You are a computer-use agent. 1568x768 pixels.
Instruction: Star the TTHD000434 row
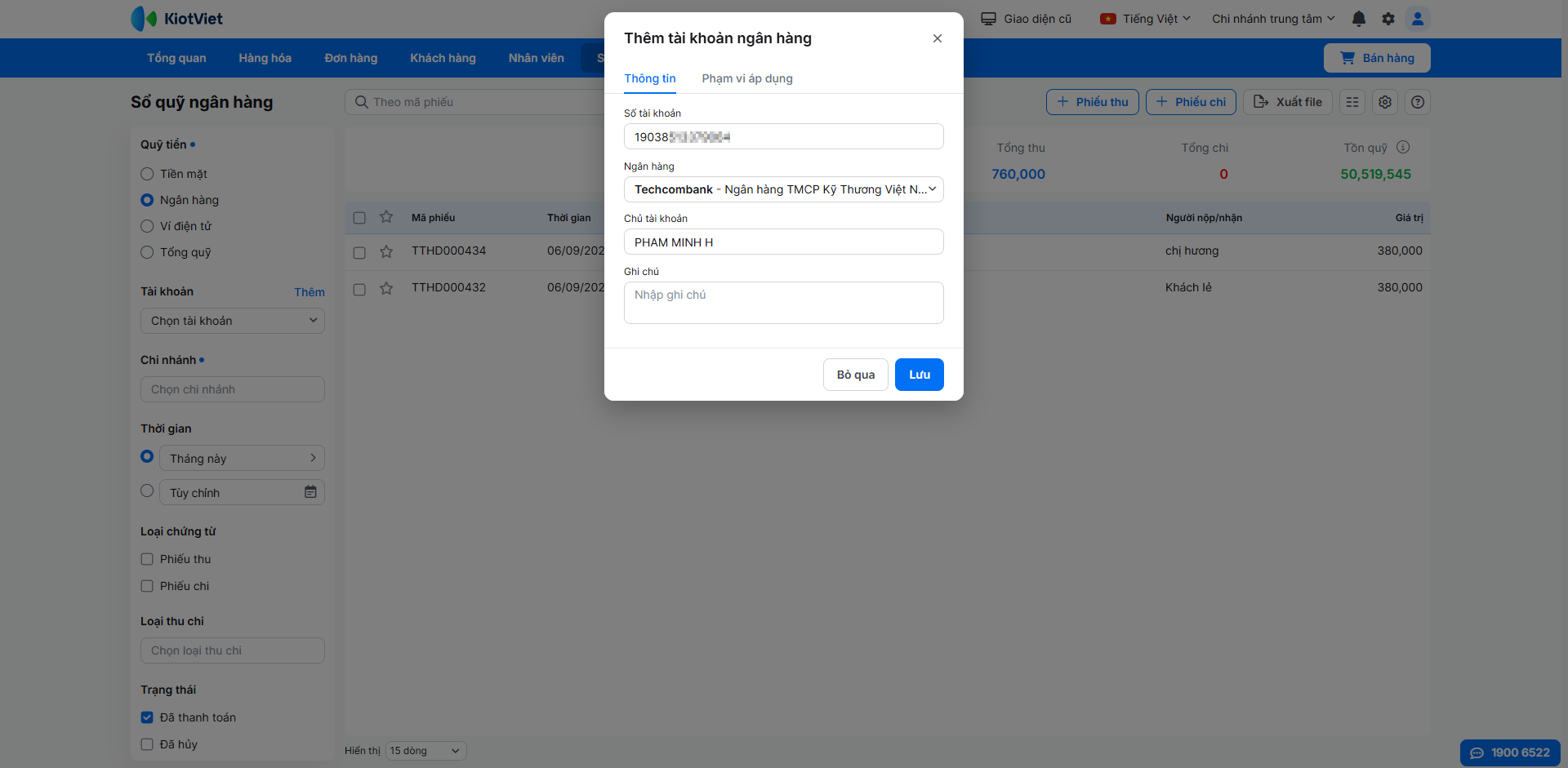tap(386, 251)
